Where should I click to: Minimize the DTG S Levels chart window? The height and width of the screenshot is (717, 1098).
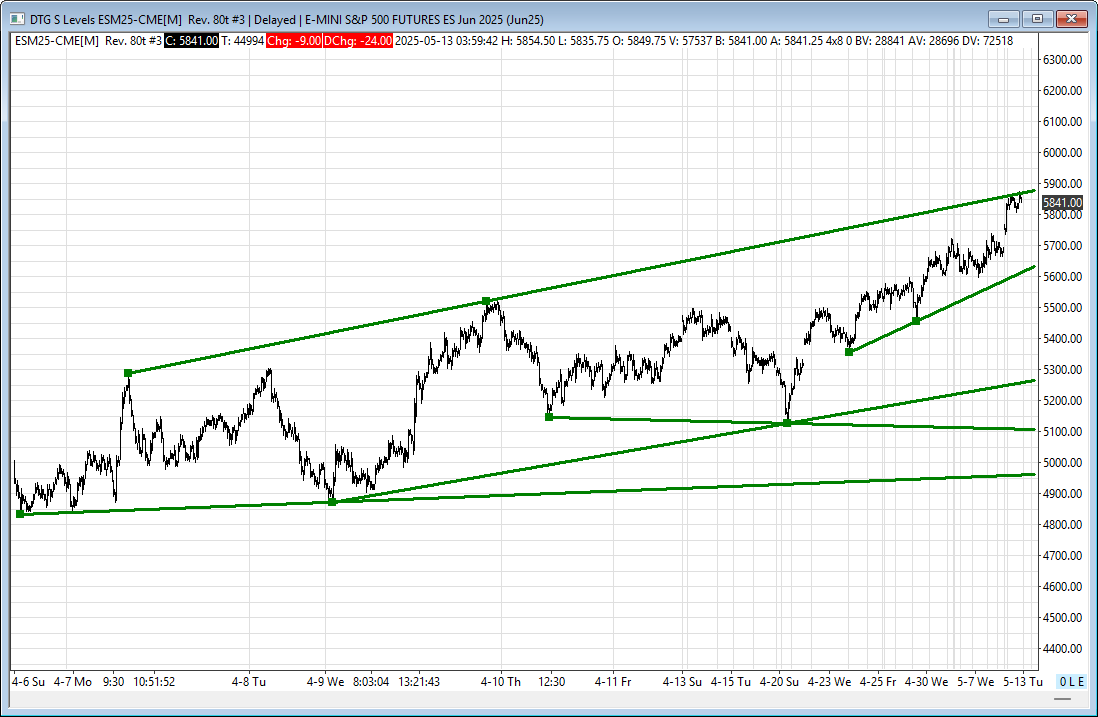pyautogui.click(x=1003, y=19)
